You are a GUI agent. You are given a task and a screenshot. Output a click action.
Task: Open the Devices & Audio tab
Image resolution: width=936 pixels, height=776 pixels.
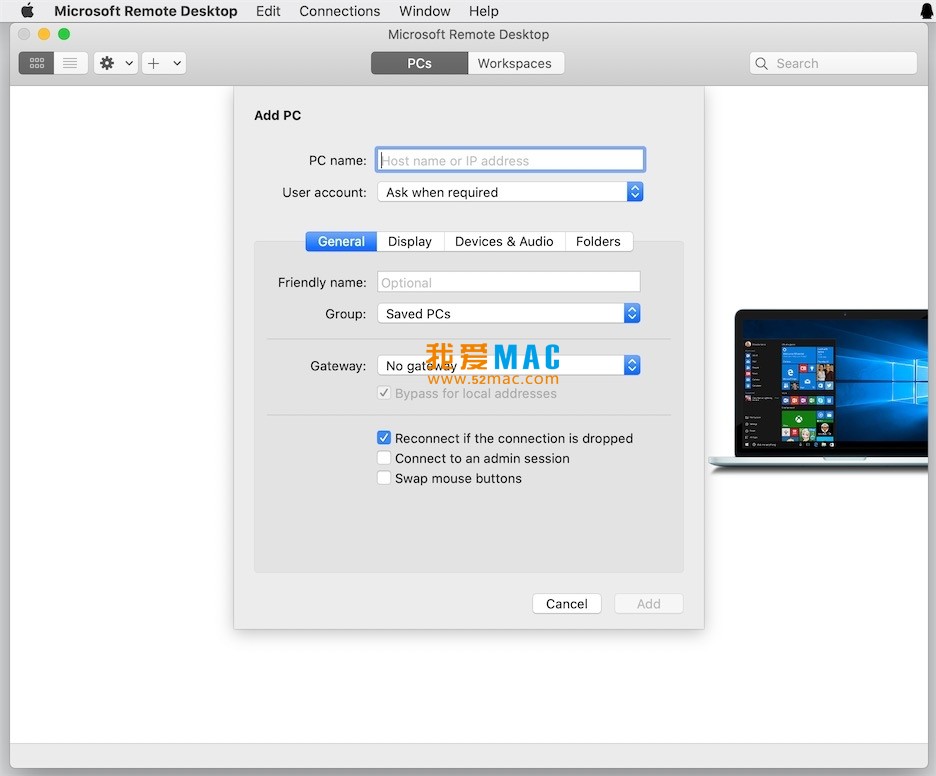(x=504, y=241)
